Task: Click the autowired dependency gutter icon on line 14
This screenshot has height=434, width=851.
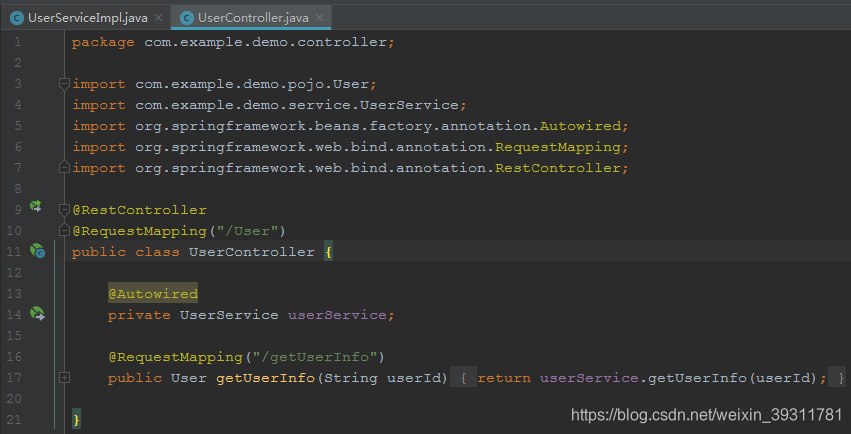Action: [x=37, y=313]
